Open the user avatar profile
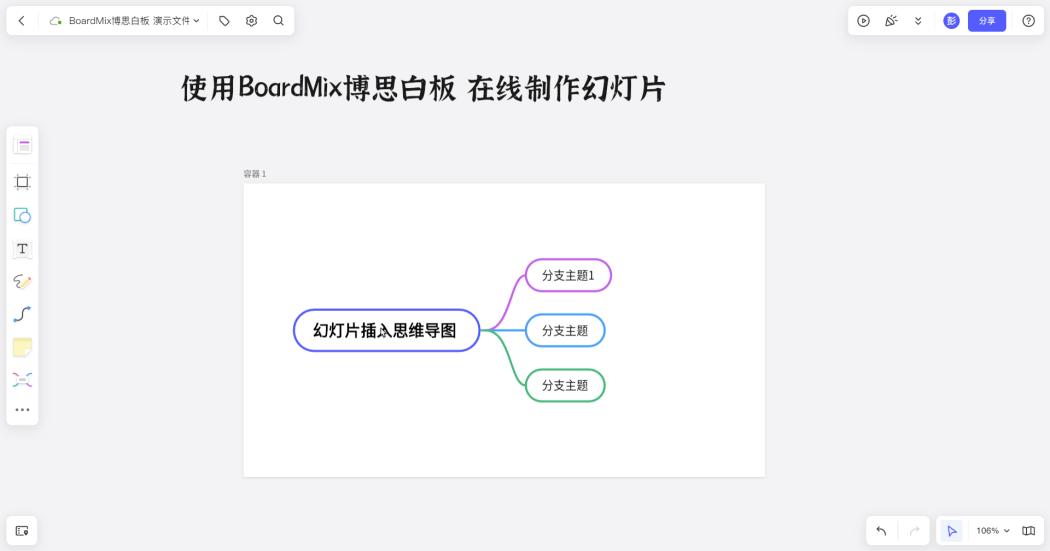The height and width of the screenshot is (551, 1050). [x=951, y=21]
